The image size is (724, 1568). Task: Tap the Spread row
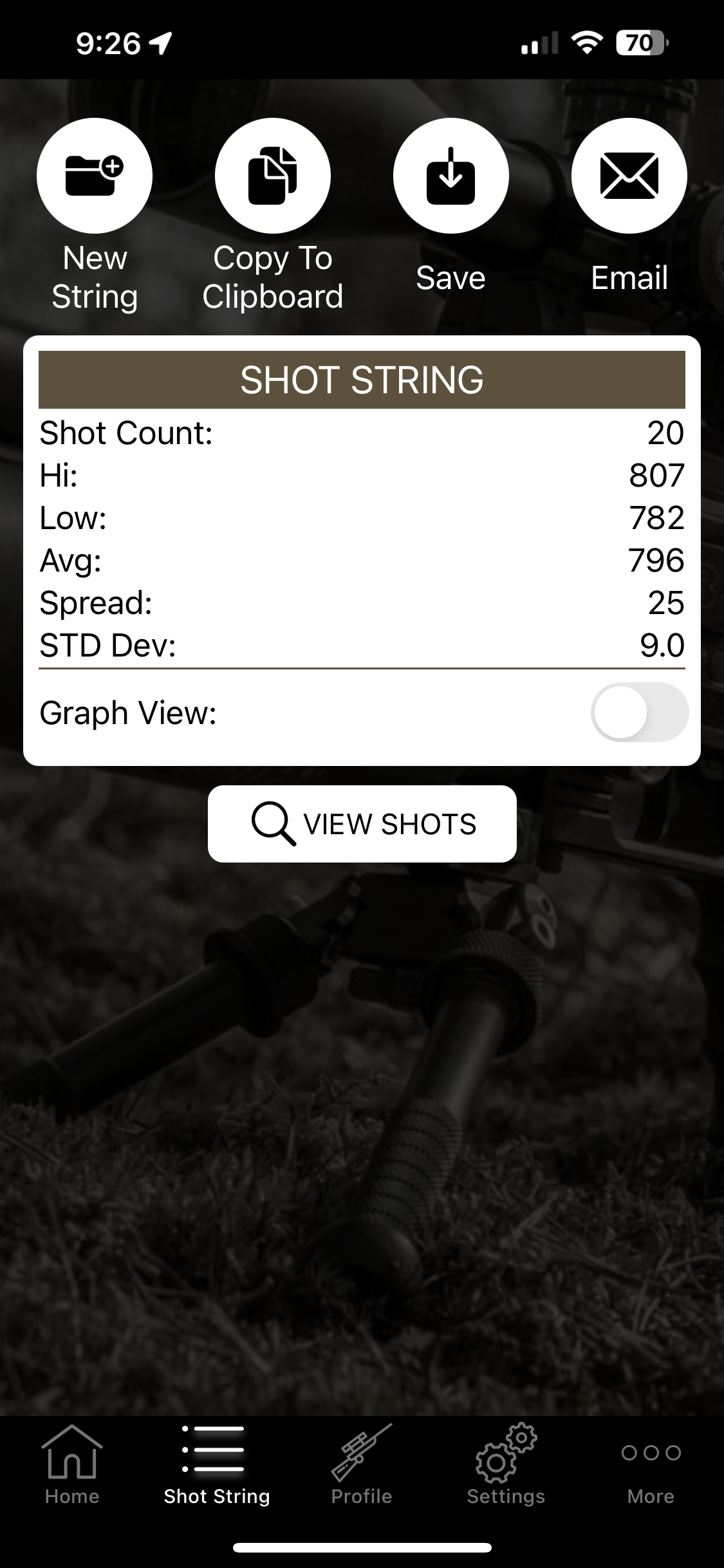(362, 602)
